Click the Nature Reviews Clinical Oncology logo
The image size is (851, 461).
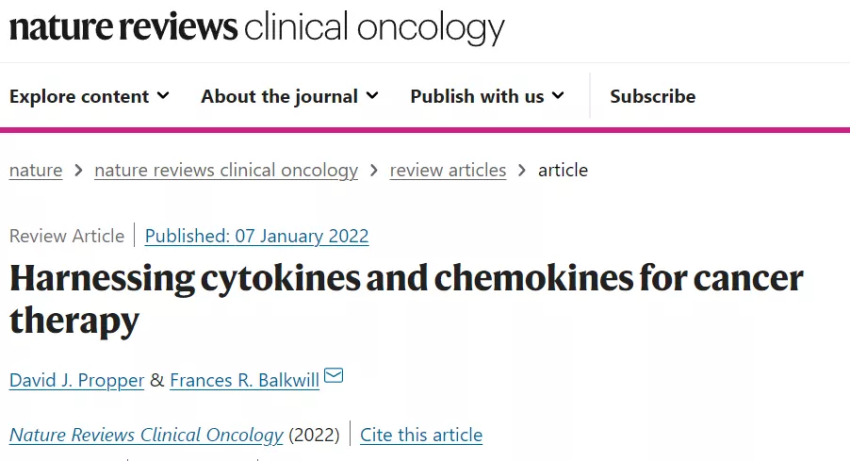tap(257, 27)
